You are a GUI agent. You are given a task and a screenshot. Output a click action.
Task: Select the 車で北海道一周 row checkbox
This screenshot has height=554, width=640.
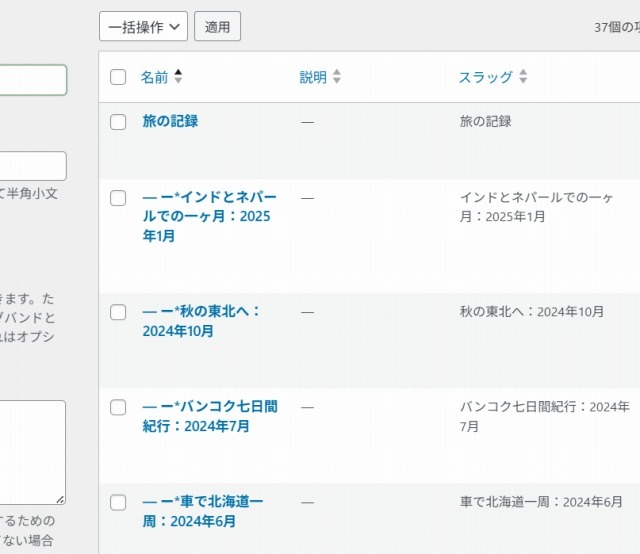[x=118, y=502]
